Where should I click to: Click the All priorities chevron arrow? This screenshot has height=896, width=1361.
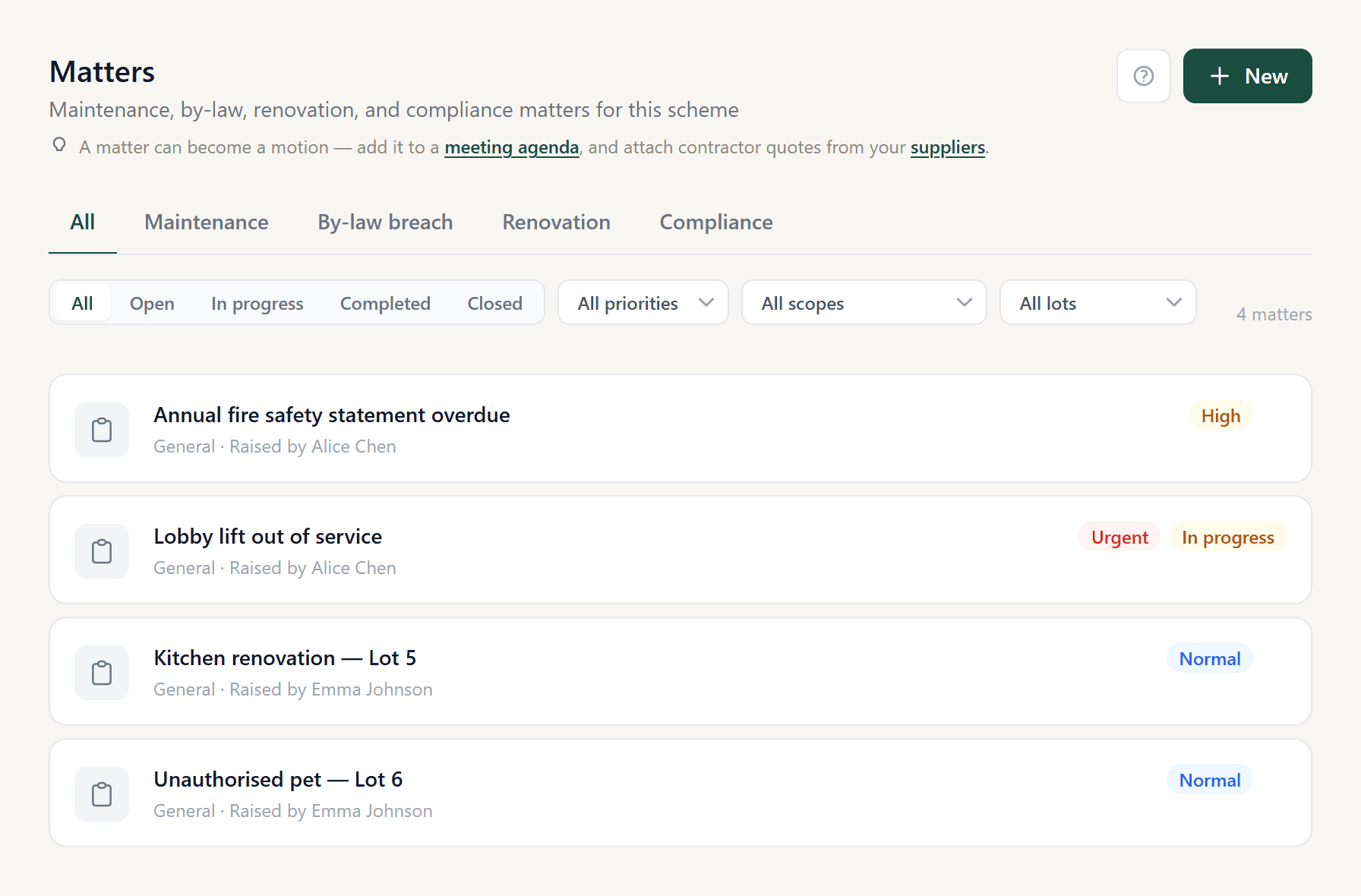click(x=706, y=302)
